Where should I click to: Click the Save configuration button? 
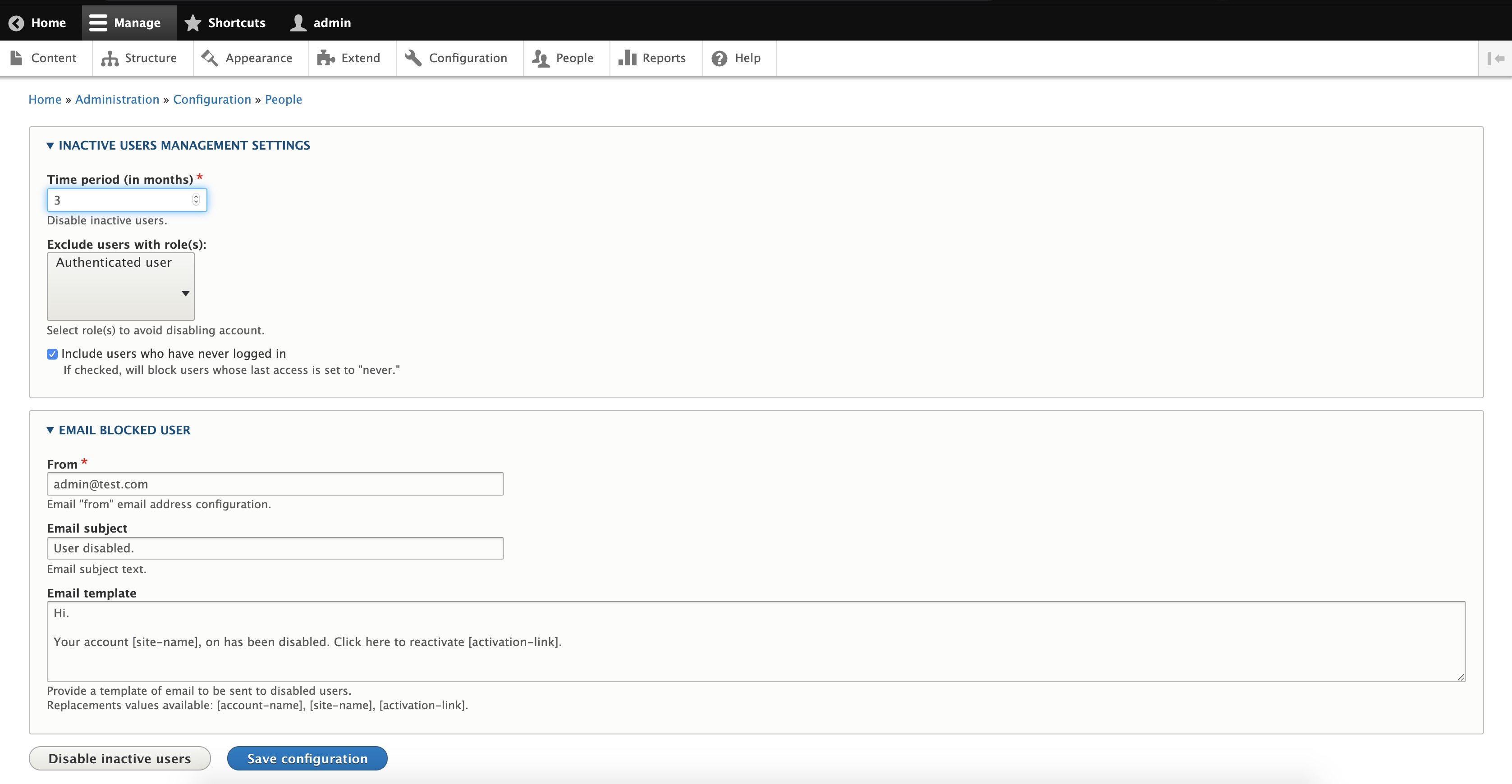(307, 757)
